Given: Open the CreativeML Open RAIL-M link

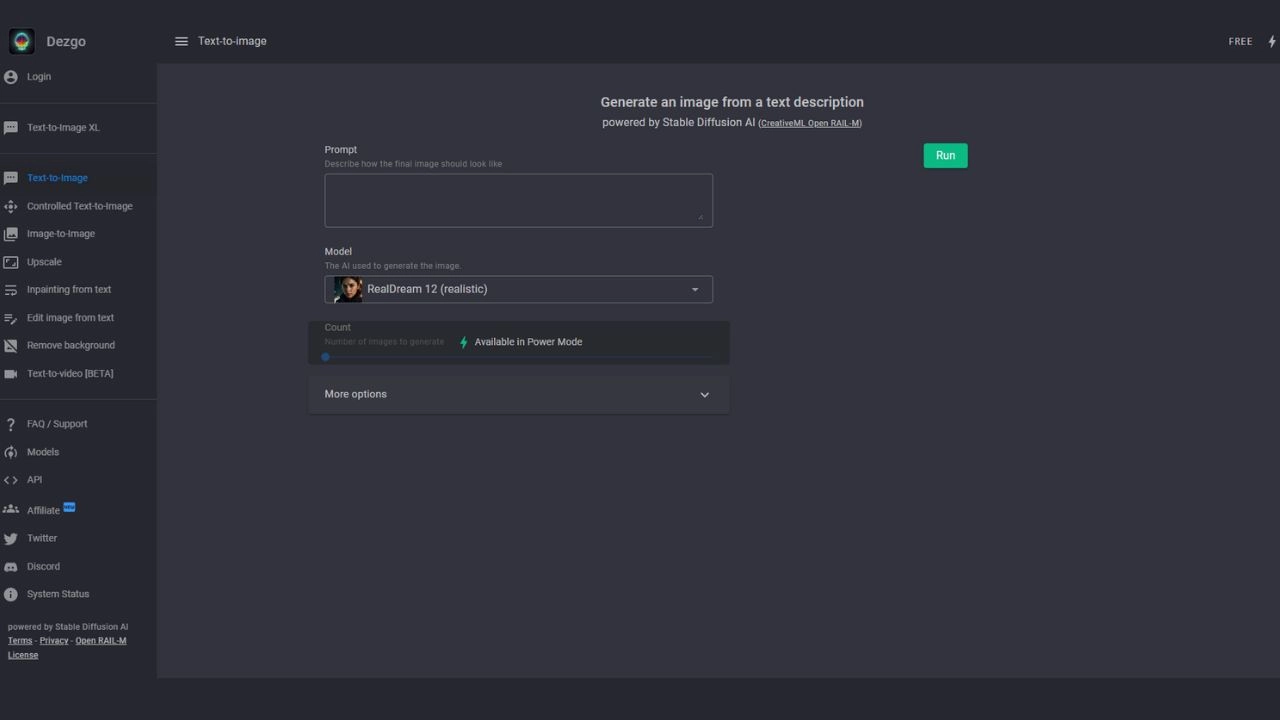Looking at the screenshot, I should click(810, 124).
